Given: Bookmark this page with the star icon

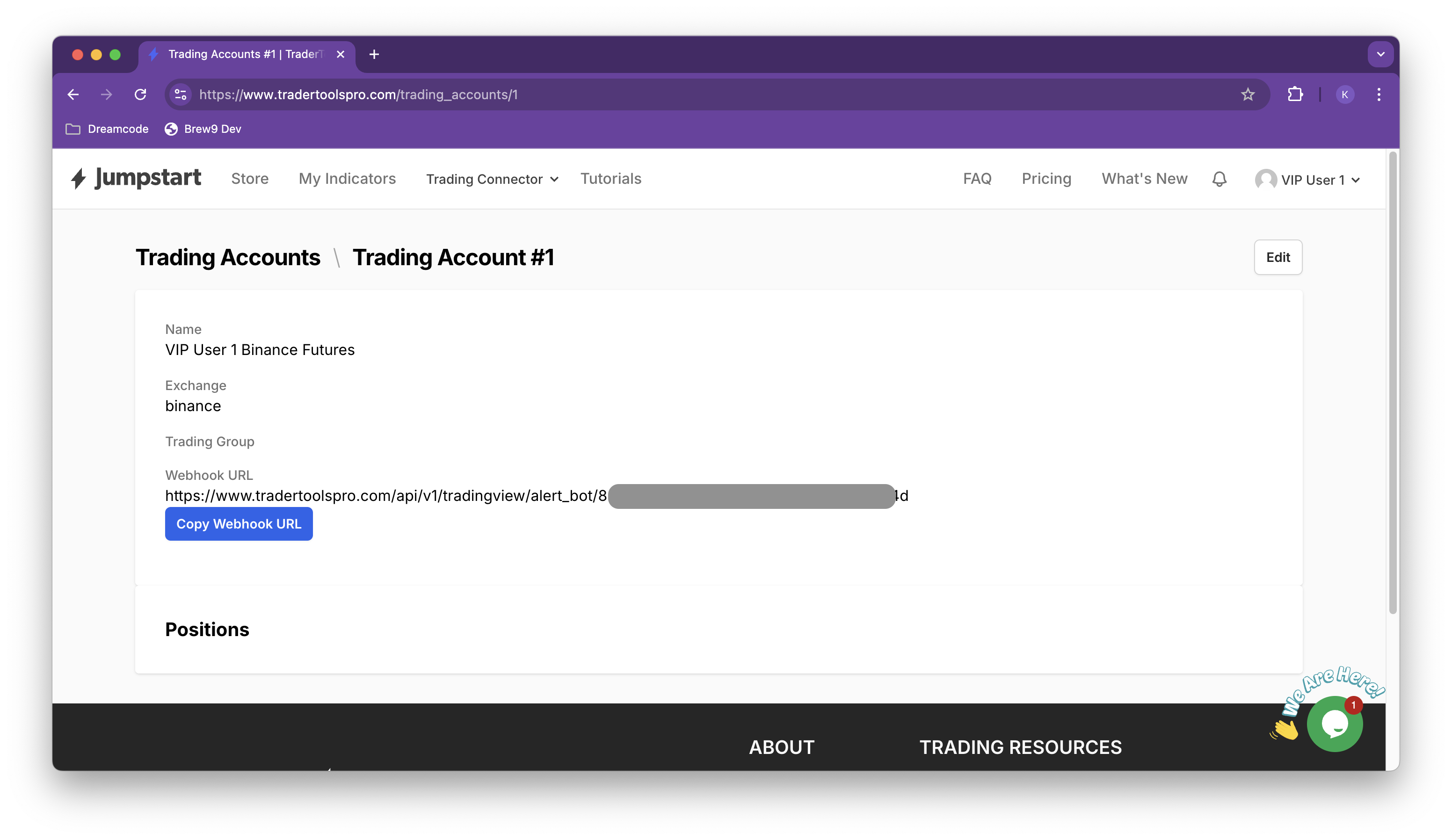Looking at the screenshot, I should 1248,94.
